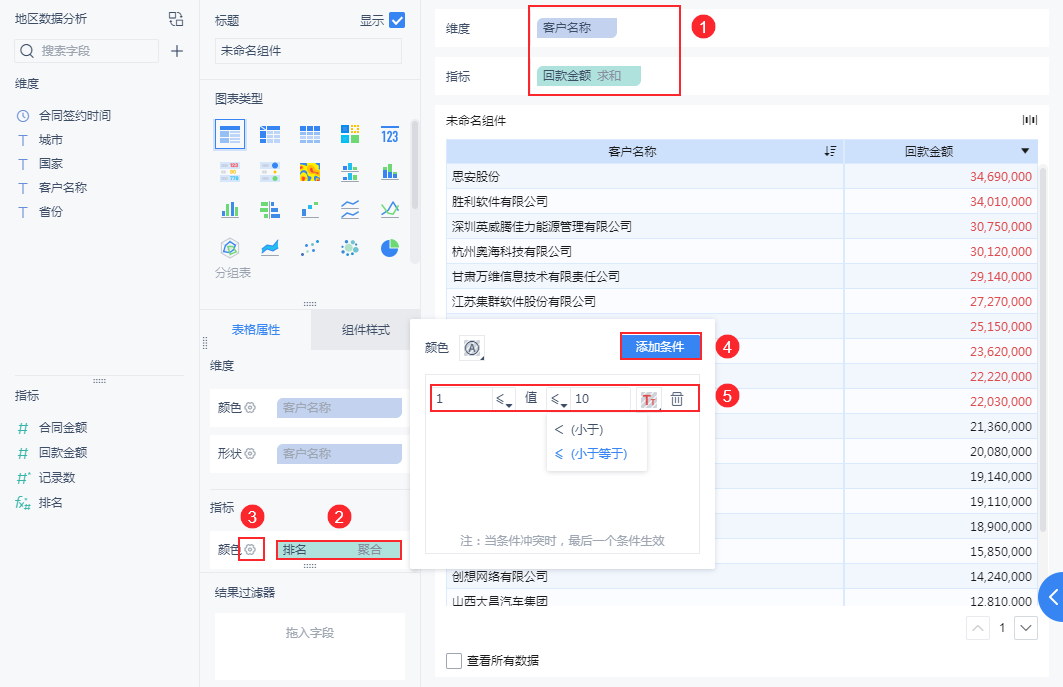Open text style icon in condition row

pyautogui.click(x=649, y=399)
